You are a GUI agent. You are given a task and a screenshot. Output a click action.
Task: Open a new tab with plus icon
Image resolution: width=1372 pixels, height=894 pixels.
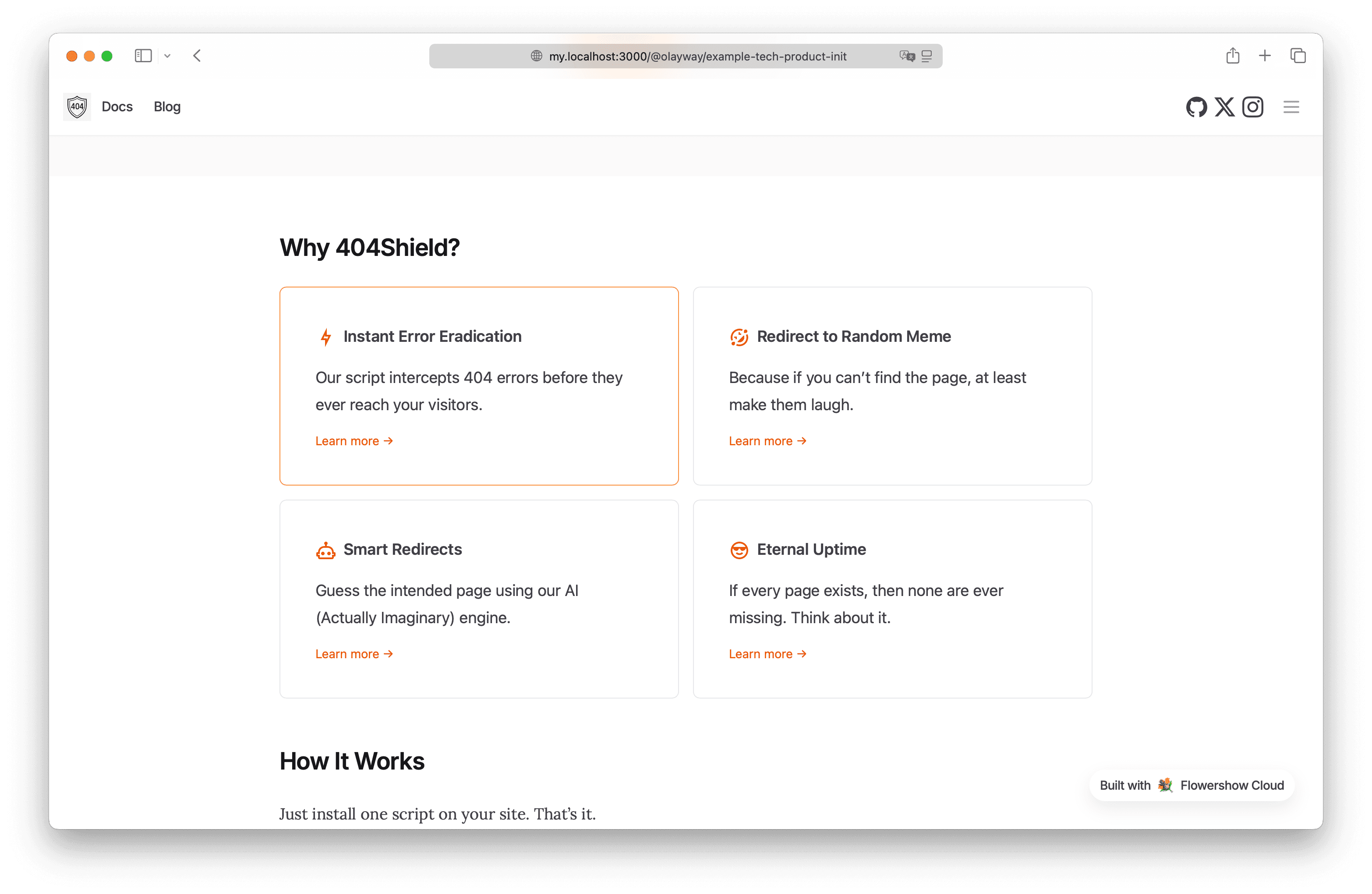(1265, 56)
